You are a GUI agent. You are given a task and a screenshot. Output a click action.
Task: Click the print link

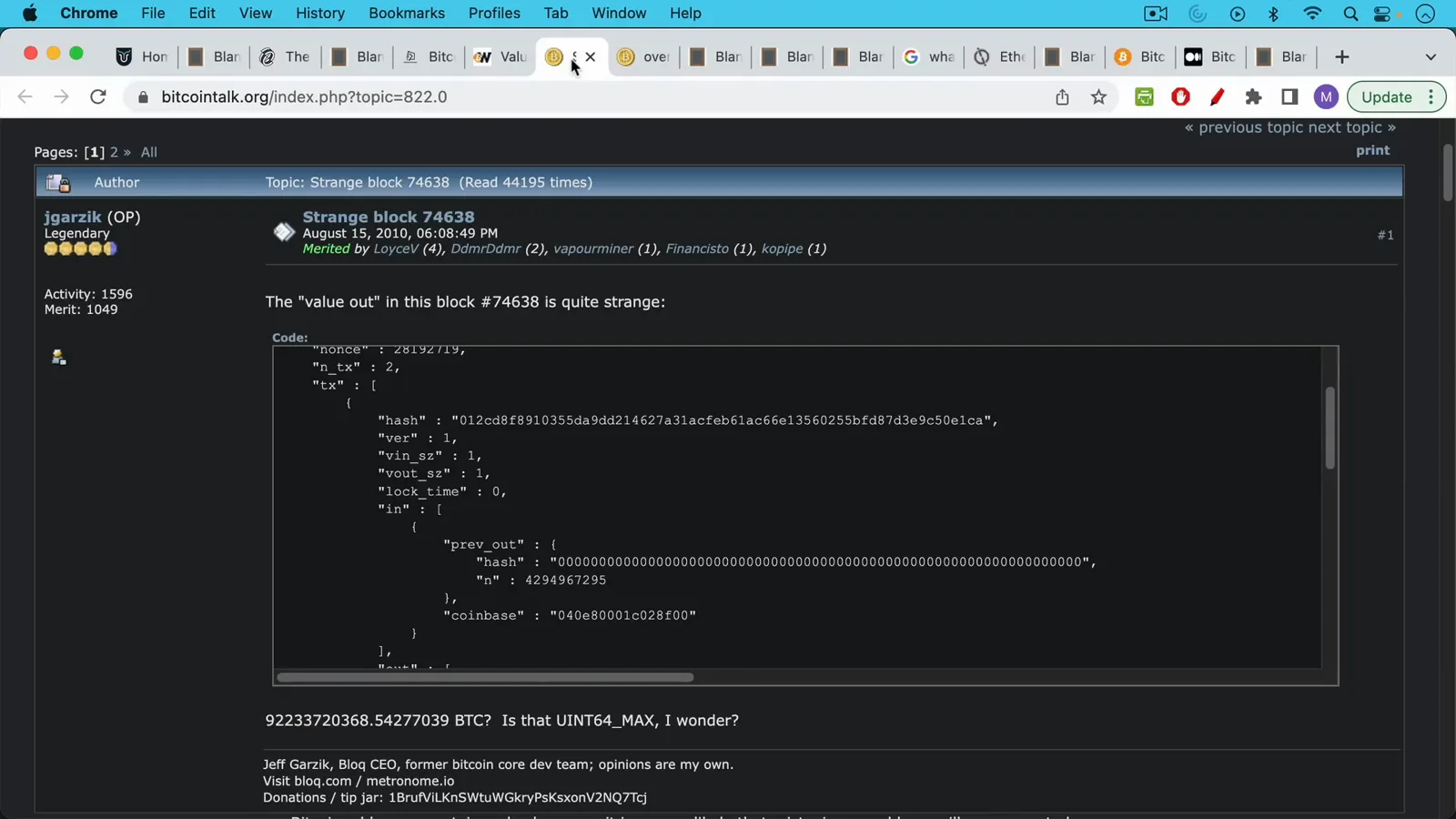pos(1372,150)
